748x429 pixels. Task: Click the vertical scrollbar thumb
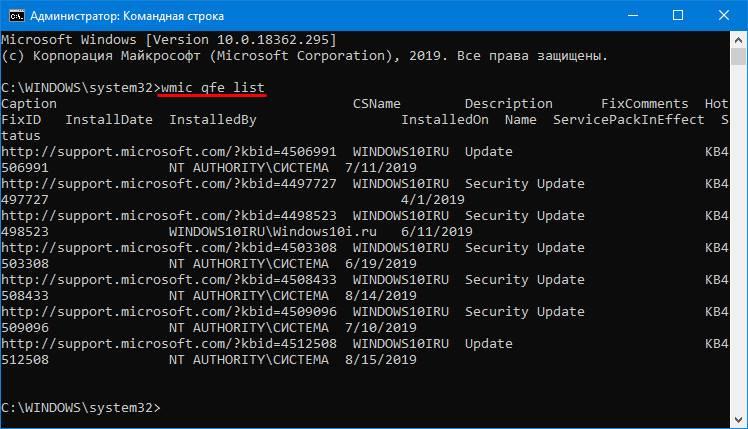738,57
